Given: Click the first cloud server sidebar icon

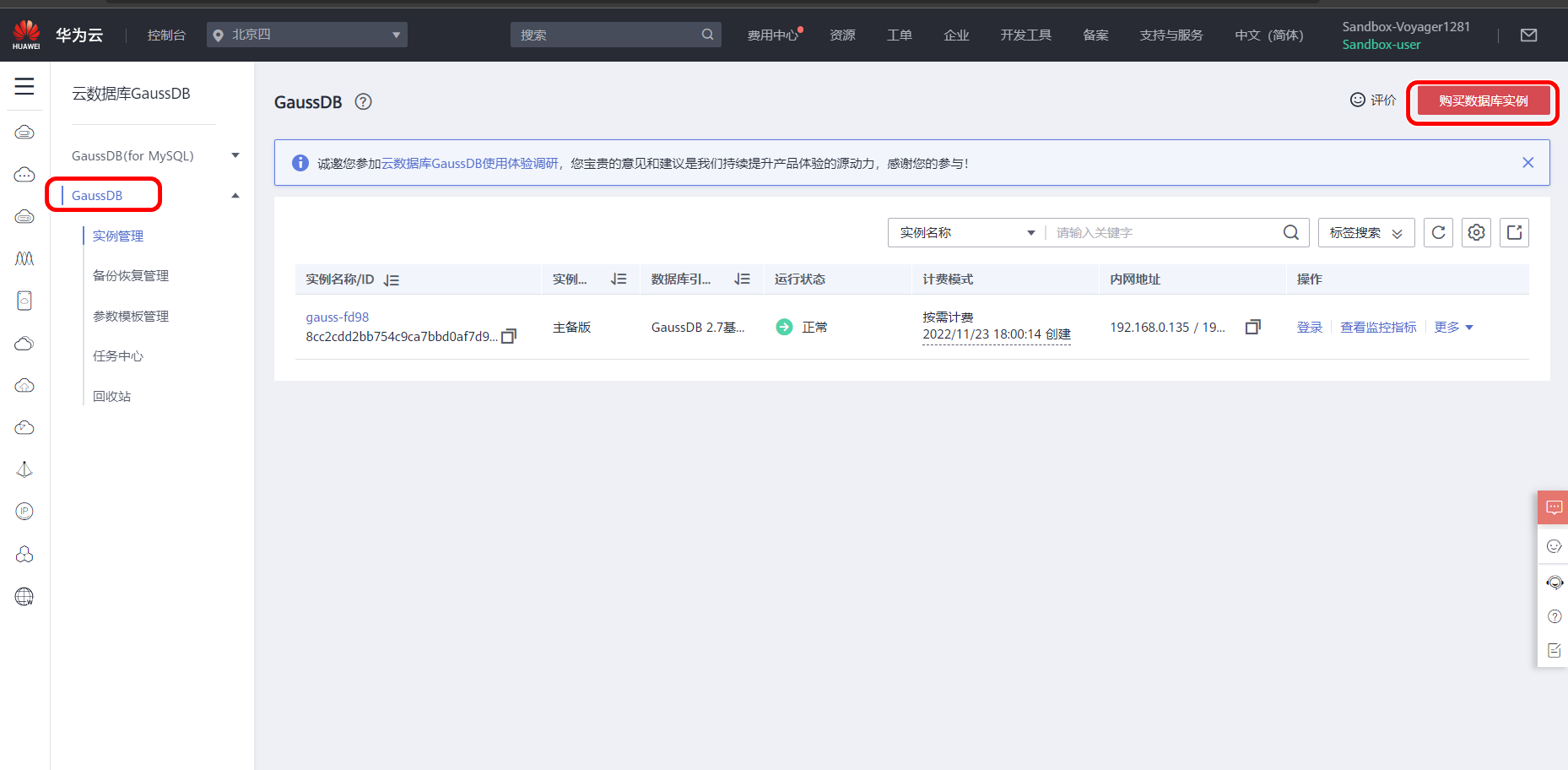Looking at the screenshot, I should [24, 132].
